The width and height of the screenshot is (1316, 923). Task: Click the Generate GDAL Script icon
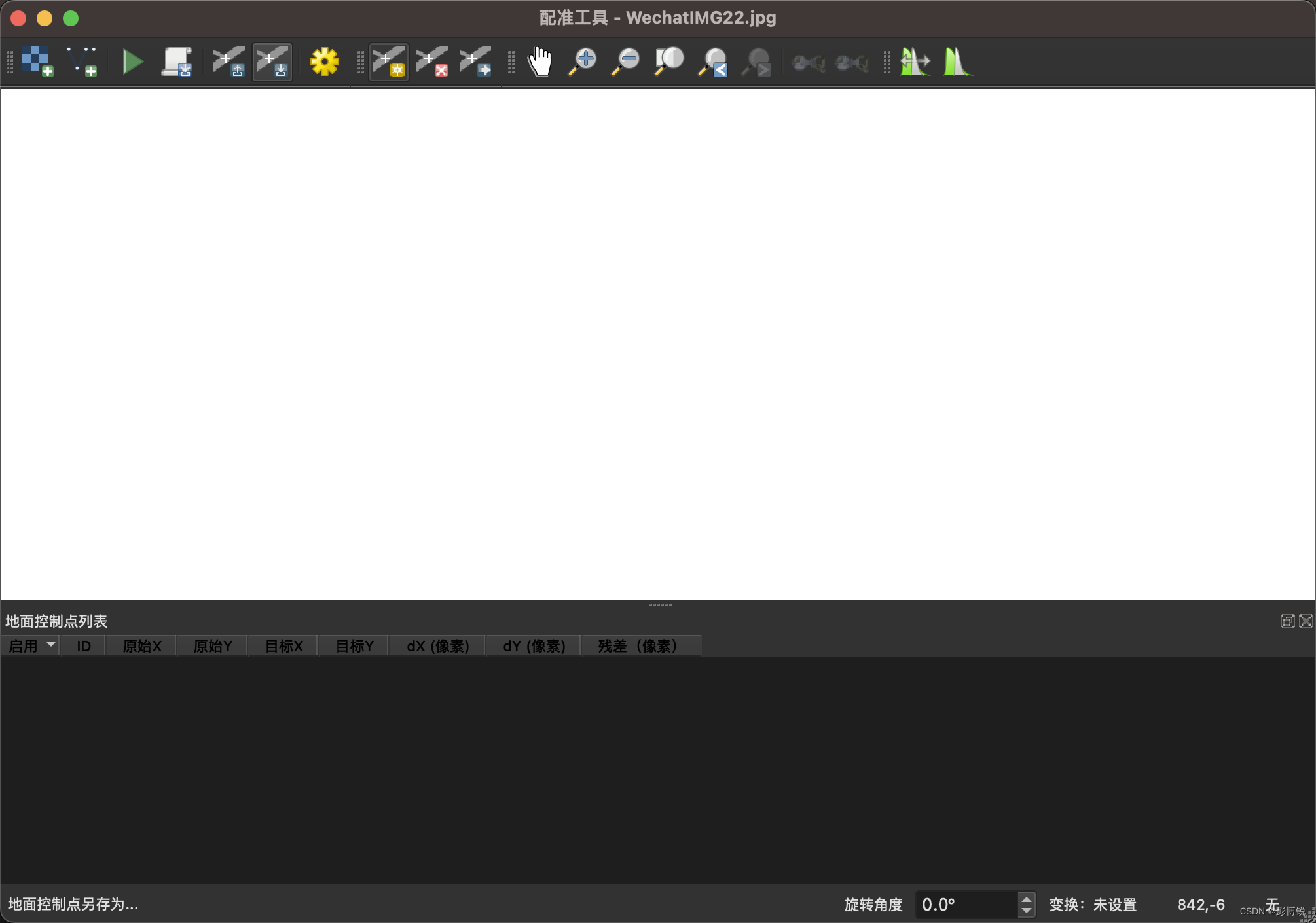tap(177, 62)
